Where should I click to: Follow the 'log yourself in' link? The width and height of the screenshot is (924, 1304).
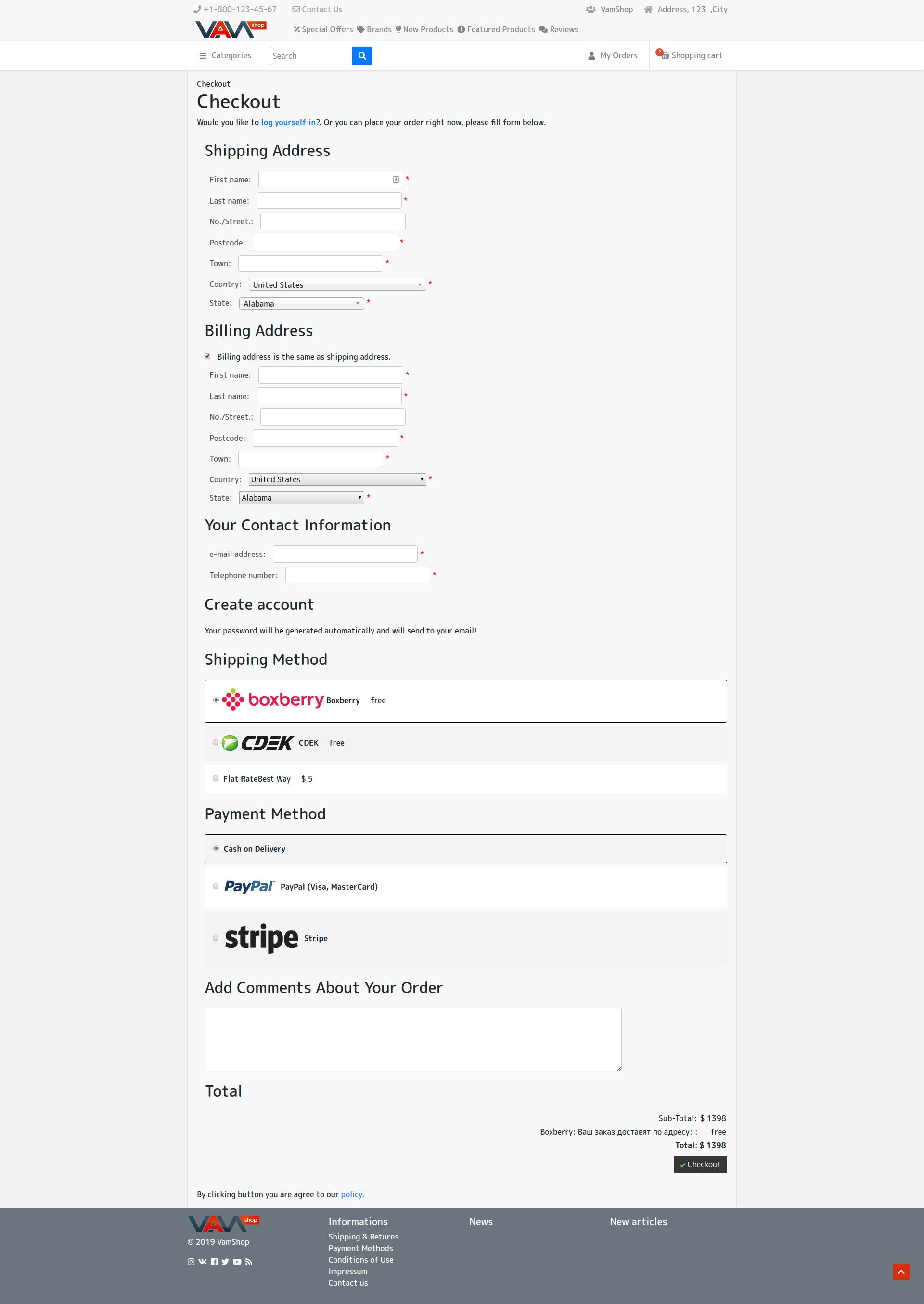[288, 122]
